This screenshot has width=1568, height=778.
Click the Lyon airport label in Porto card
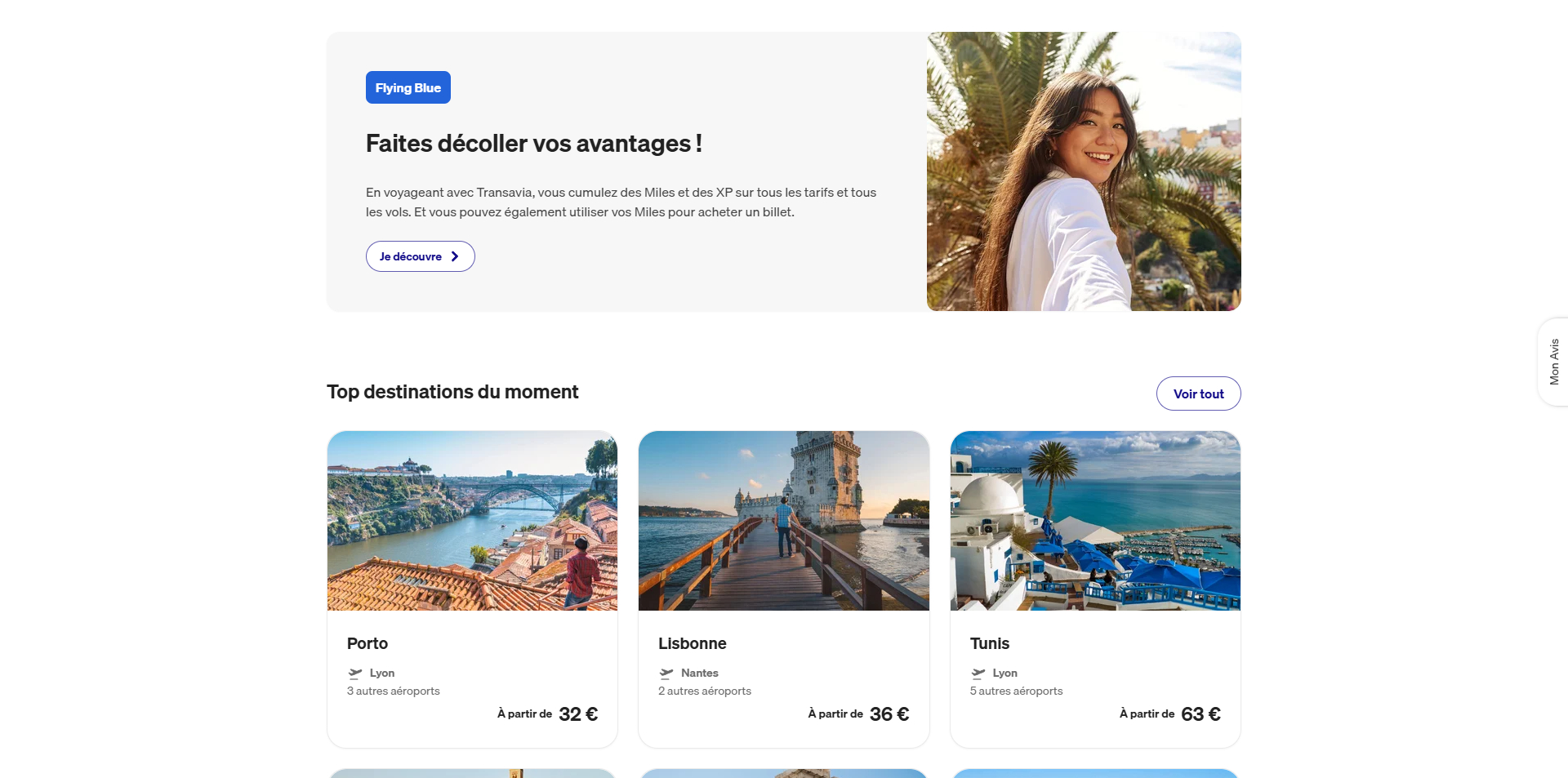(382, 673)
